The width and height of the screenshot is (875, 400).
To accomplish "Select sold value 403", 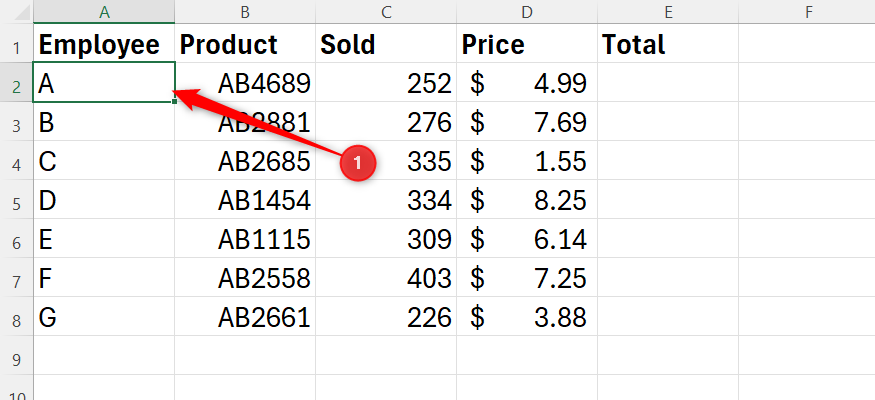I will (x=386, y=278).
